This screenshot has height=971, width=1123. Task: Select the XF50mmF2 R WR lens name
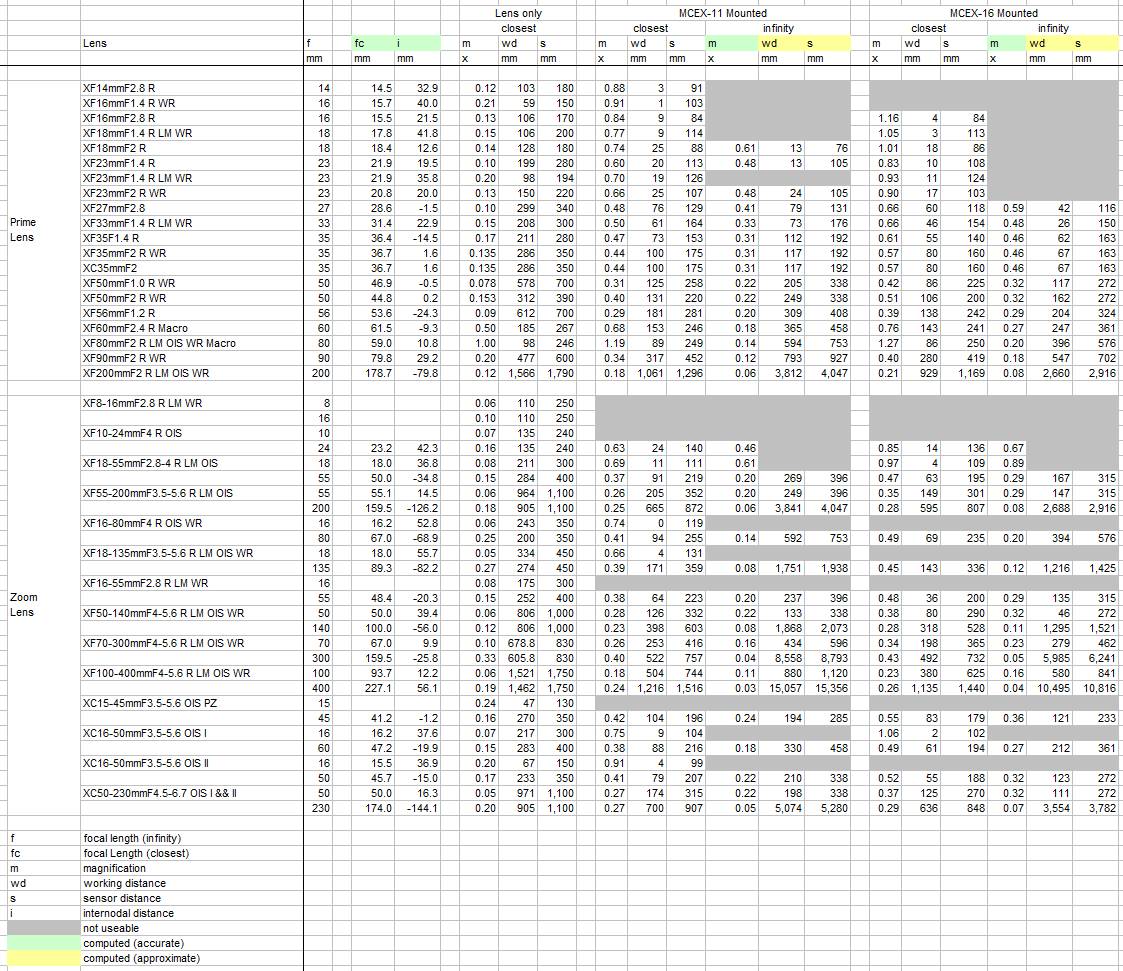click(191, 299)
